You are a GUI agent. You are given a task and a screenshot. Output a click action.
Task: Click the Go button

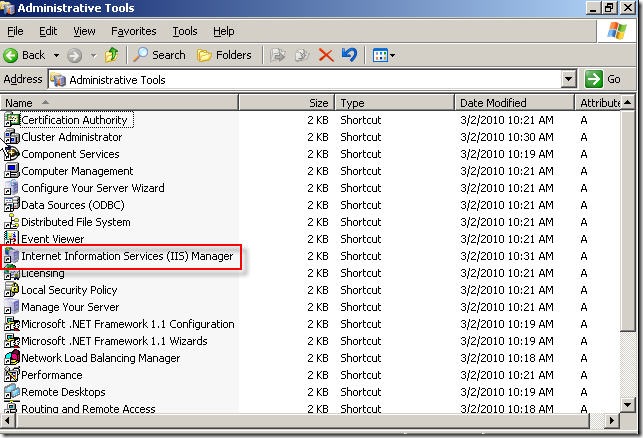(x=603, y=79)
